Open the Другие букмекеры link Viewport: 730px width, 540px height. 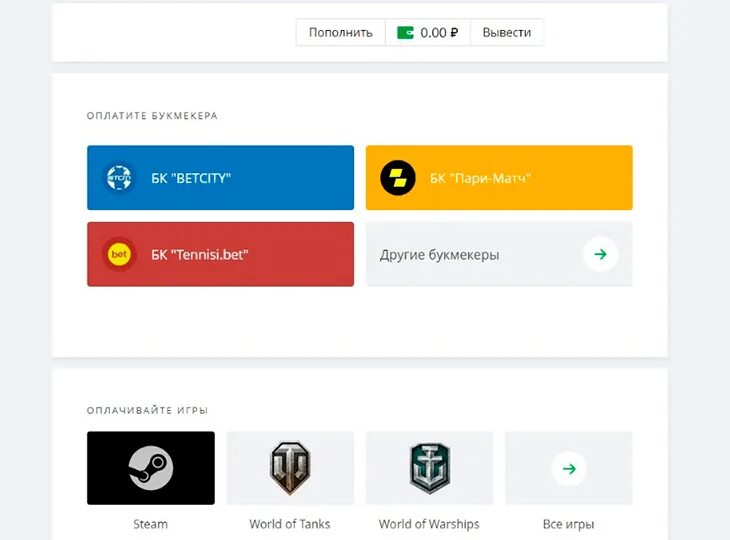[x=499, y=254]
